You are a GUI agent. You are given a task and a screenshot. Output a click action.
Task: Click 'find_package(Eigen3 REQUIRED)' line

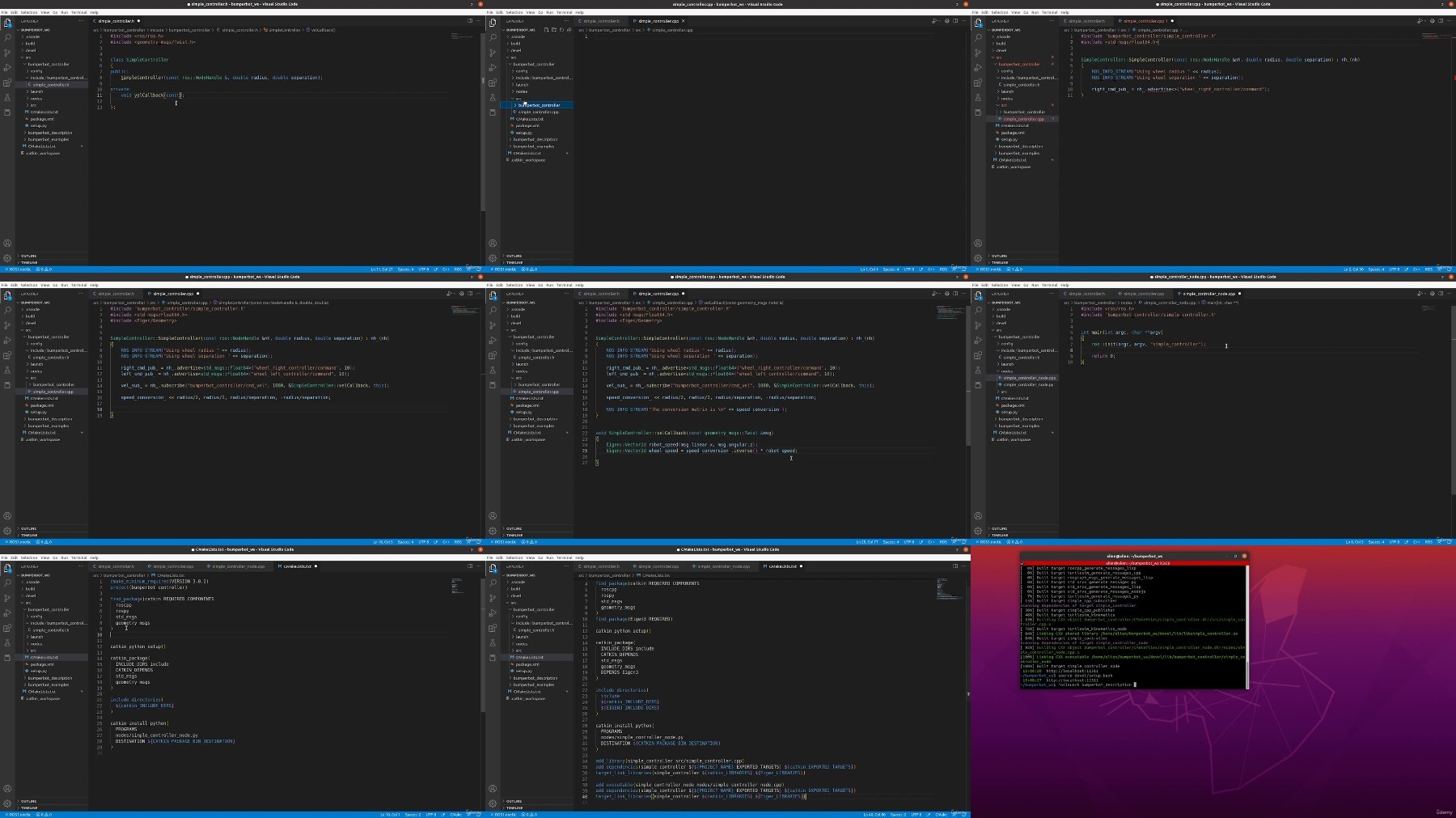click(634, 619)
